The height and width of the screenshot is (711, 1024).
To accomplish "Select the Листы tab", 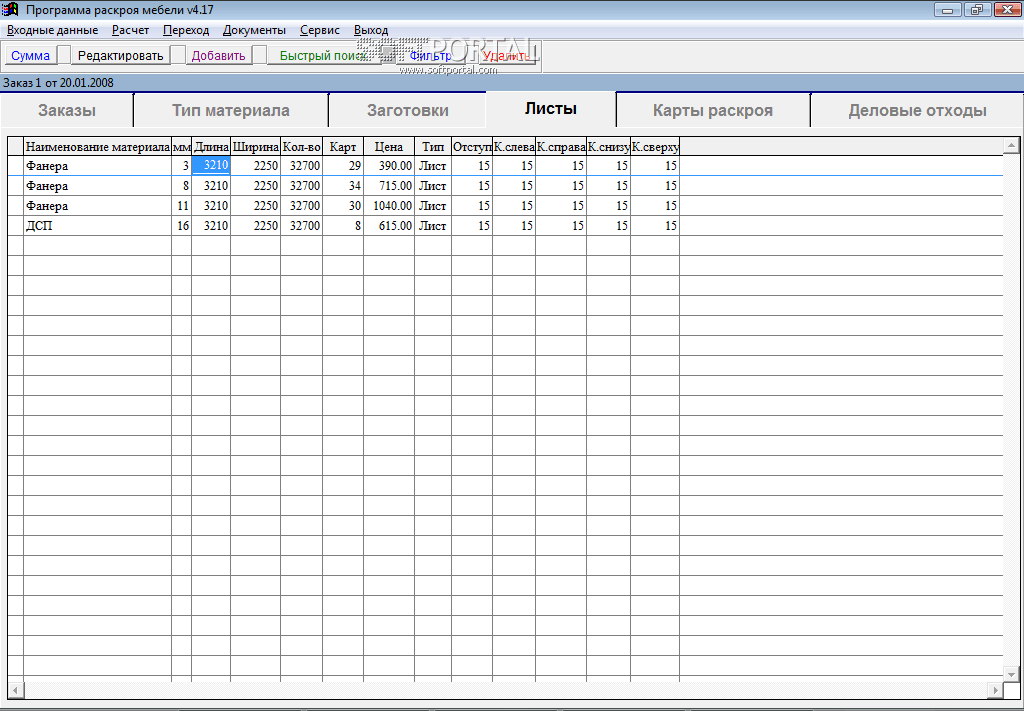I will click(551, 109).
